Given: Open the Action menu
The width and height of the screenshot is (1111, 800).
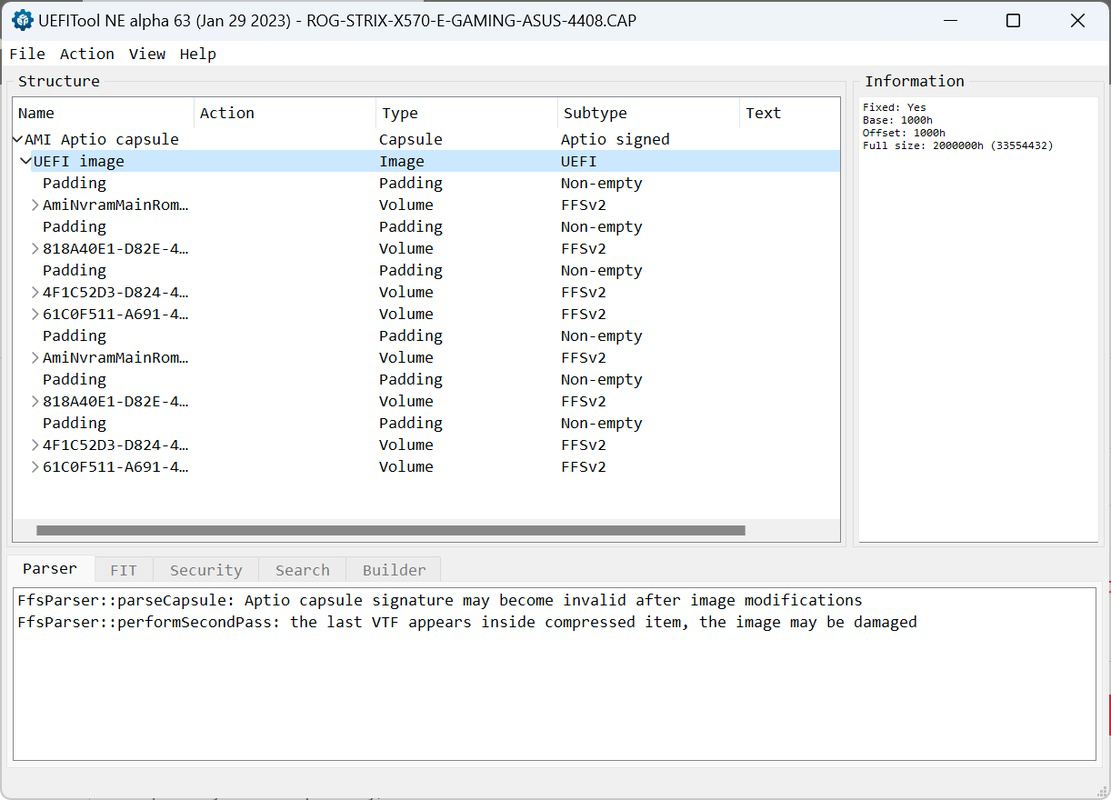Looking at the screenshot, I should click(86, 54).
